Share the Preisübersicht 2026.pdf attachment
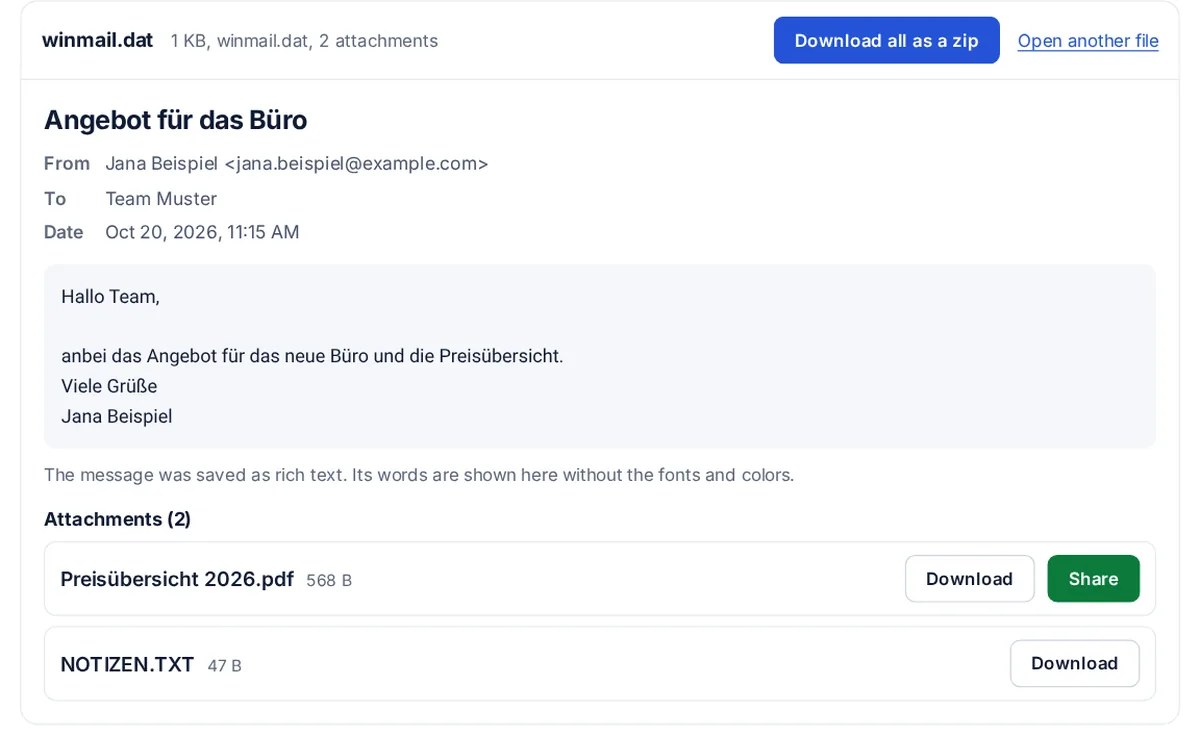This screenshot has height=736, width=1200. (x=1093, y=579)
